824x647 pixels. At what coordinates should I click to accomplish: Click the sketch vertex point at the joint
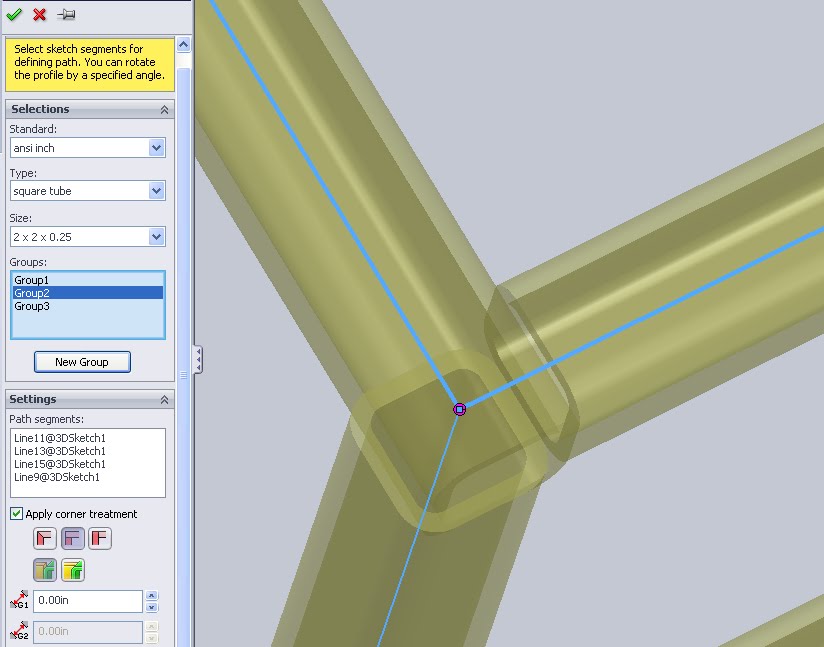coord(459,409)
